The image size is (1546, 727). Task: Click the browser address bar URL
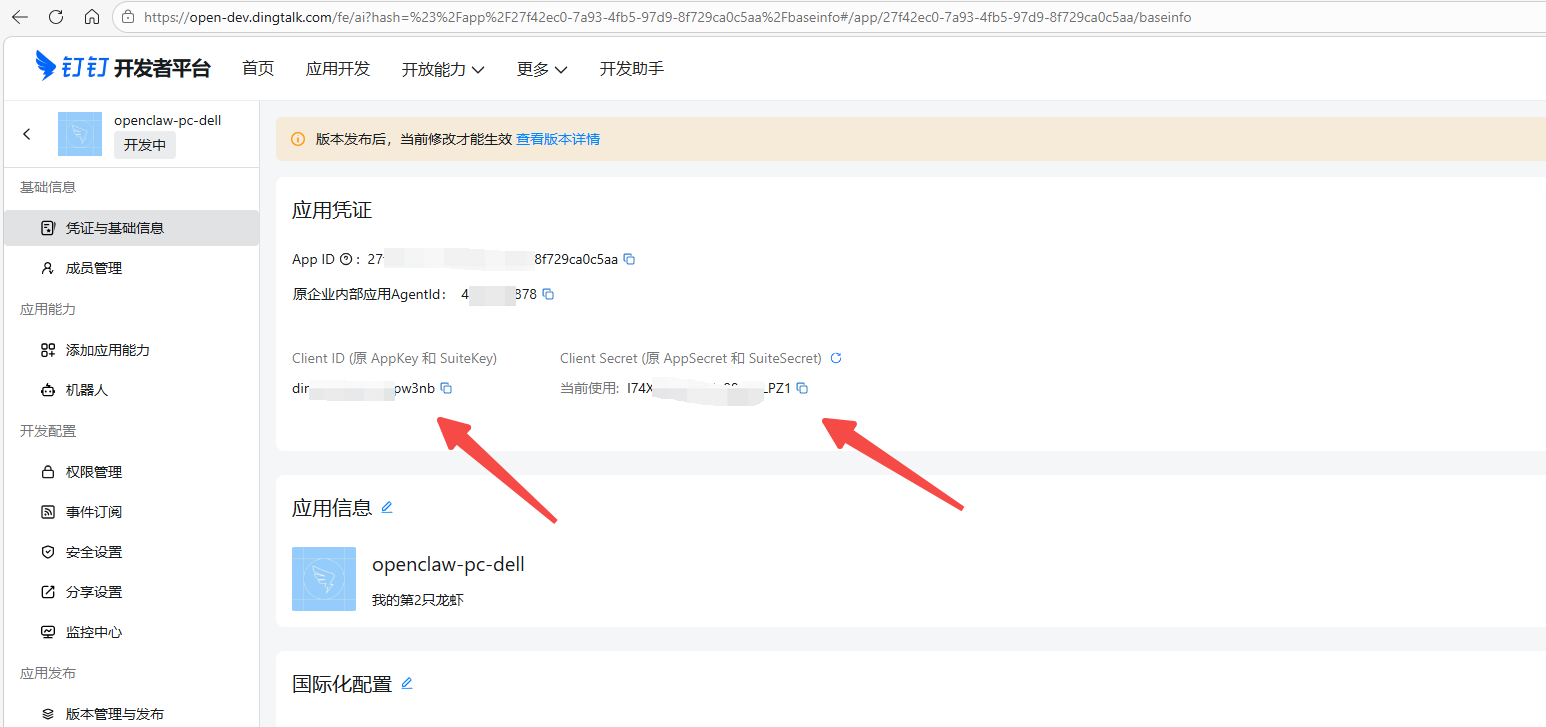pos(667,17)
